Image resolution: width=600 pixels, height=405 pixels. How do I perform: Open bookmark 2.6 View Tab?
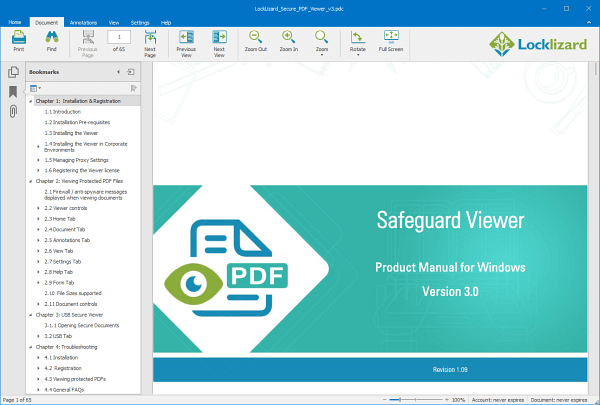(59, 251)
